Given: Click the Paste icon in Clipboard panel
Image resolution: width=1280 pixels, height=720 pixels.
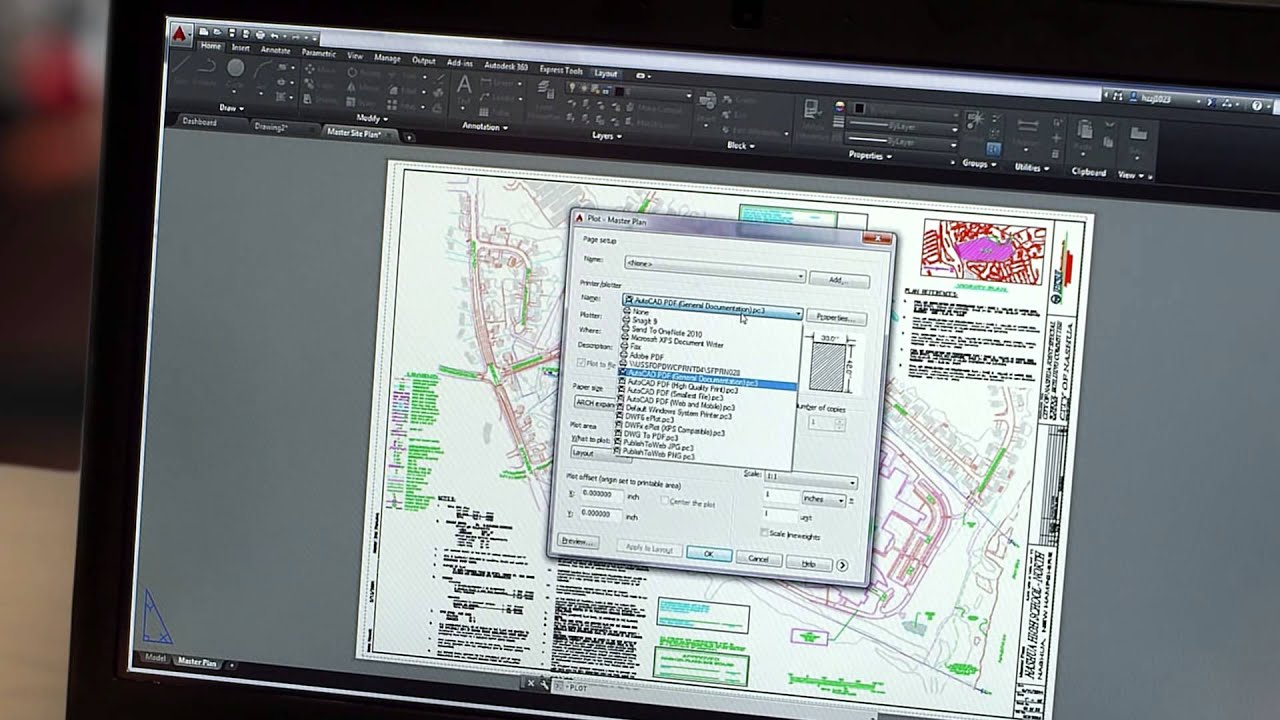Looking at the screenshot, I should [x=1085, y=132].
